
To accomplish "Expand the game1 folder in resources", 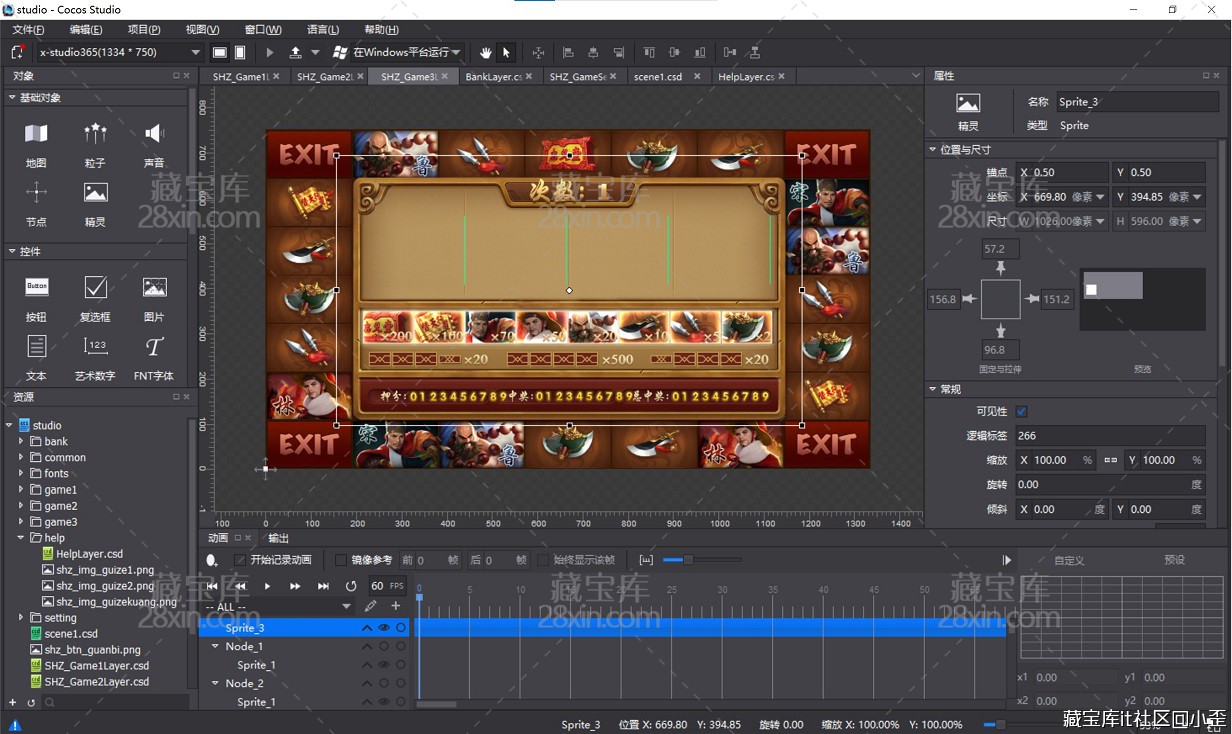I will [x=21, y=490].
